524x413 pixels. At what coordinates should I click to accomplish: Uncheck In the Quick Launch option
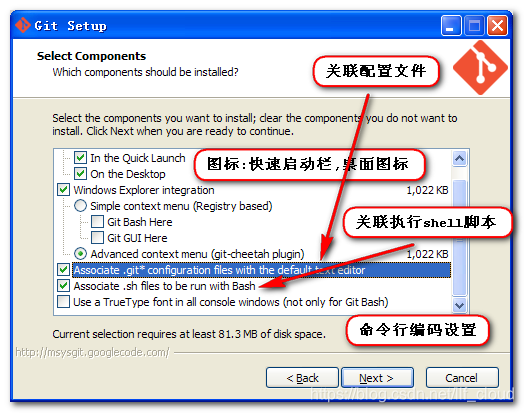point(80,158)
